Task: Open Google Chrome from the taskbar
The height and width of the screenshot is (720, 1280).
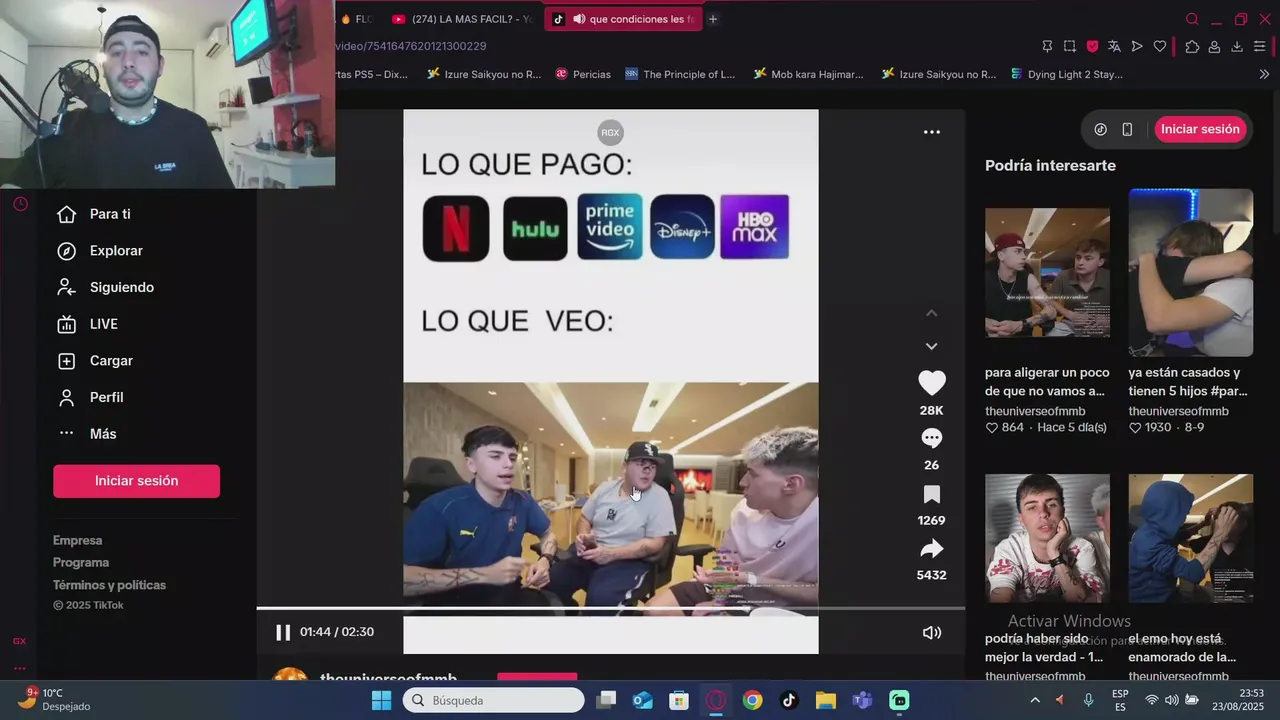Action: 752,700
